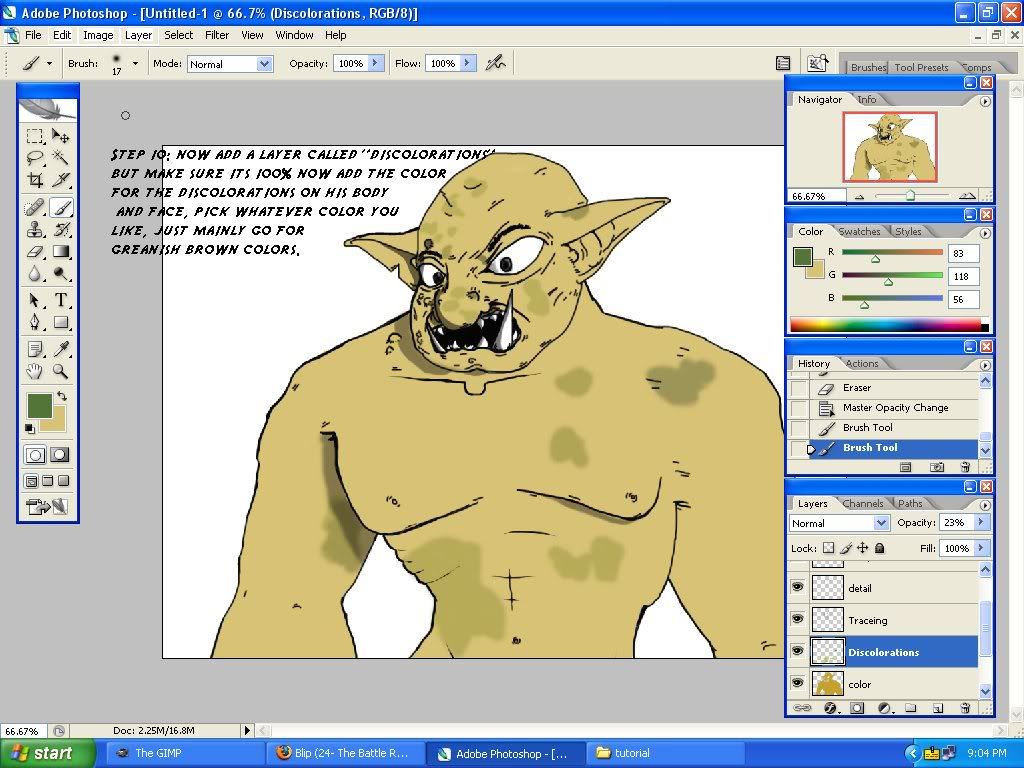This screenshot has width=1024, height=768.
Task: Toggle visibility of the Traceing layer
Action: pos(798,620)
